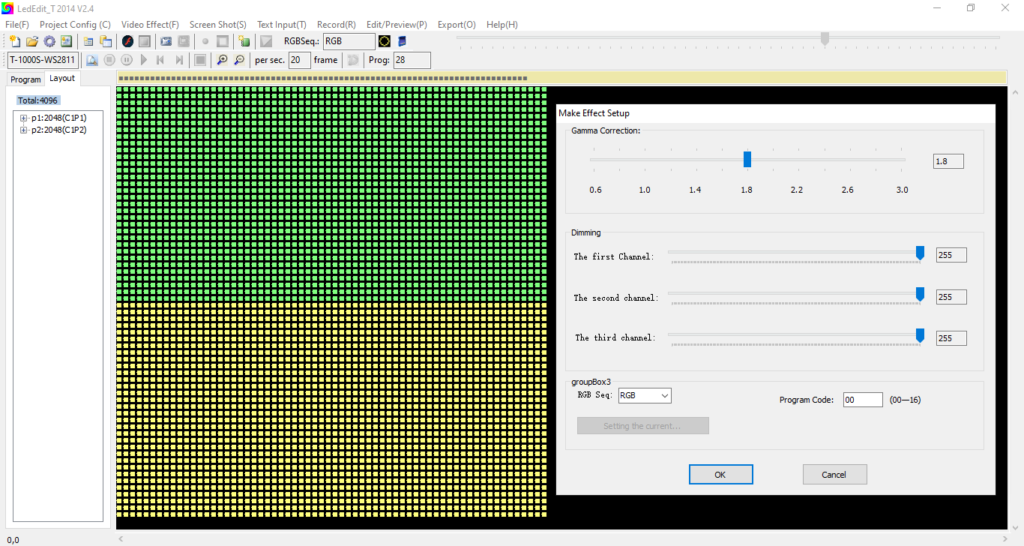Switch to the Layout tab
Viewport: 1024px width, 546px height.
tap(62, 78)
